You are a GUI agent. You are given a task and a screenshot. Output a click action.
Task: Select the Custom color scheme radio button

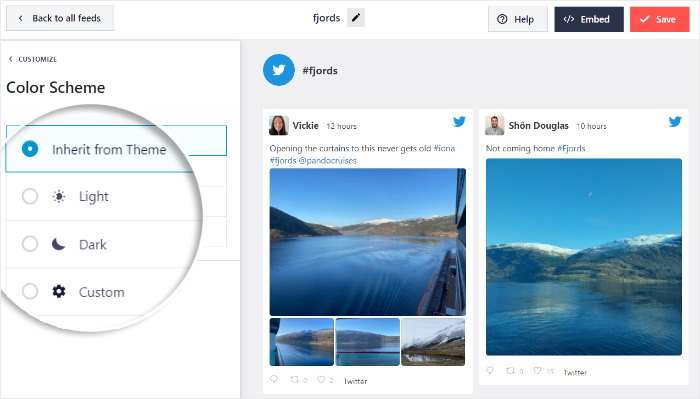coord(30,291)
